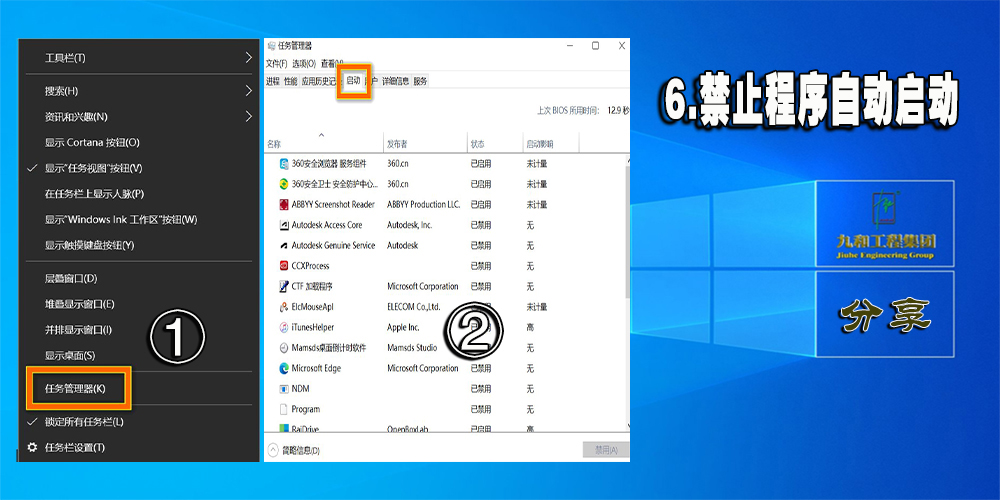
Task: Select the NDM icon
Action: pyautogui.click(x=284, y=388)
